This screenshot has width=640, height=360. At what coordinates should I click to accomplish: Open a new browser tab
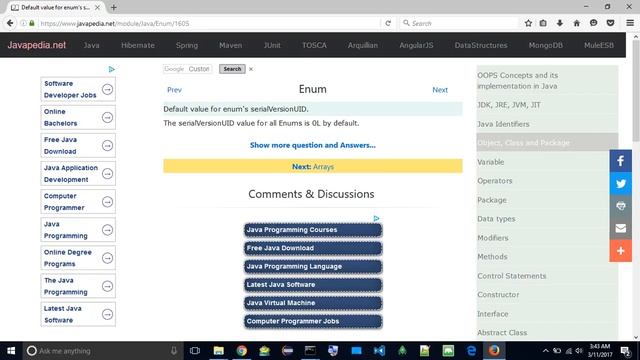click(x=113, y=7)
